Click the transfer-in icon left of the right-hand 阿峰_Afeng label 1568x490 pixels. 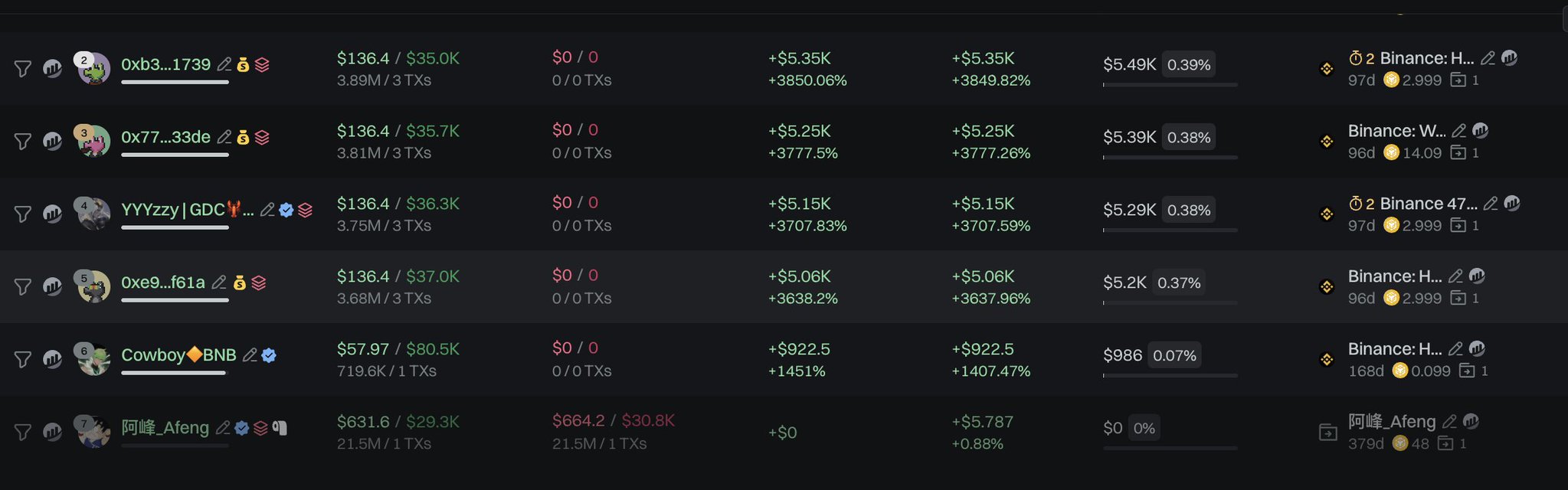click(1327, 433)
